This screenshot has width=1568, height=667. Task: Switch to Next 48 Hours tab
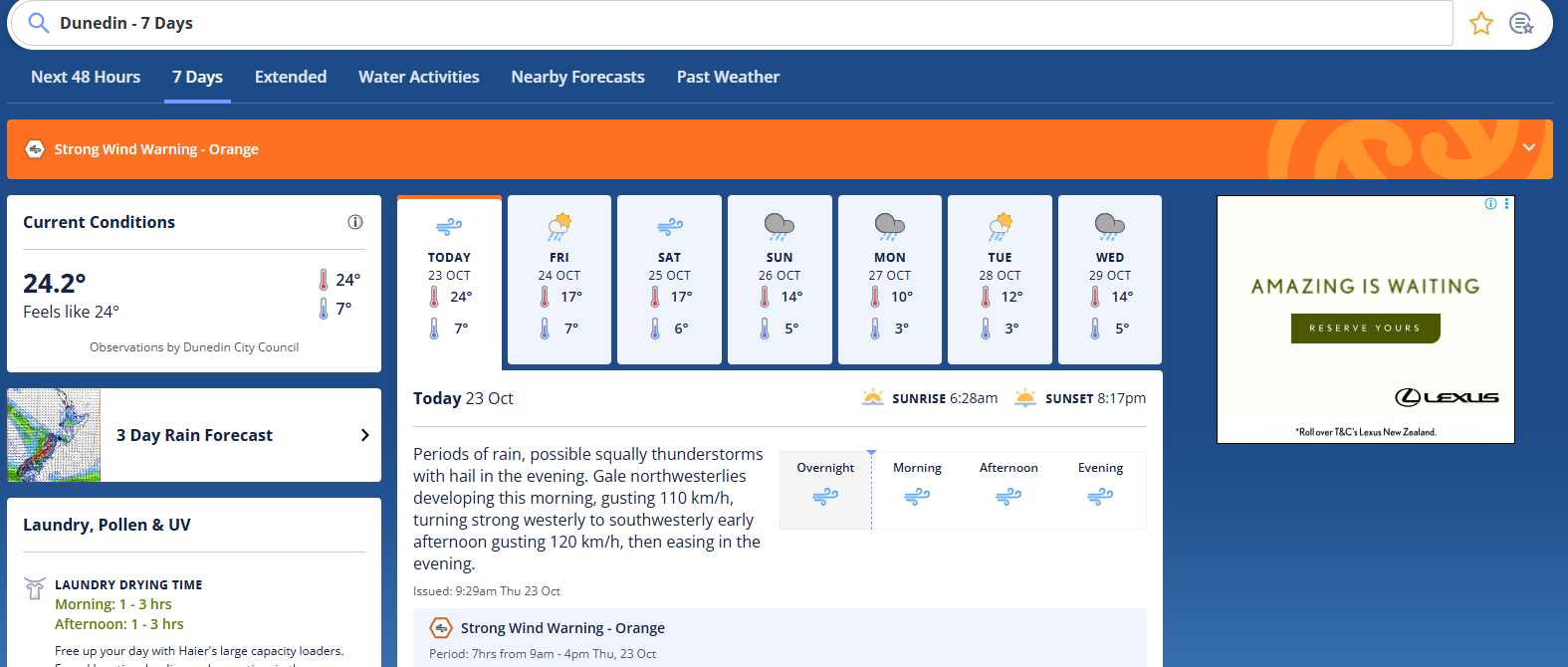tap(86, 77)
